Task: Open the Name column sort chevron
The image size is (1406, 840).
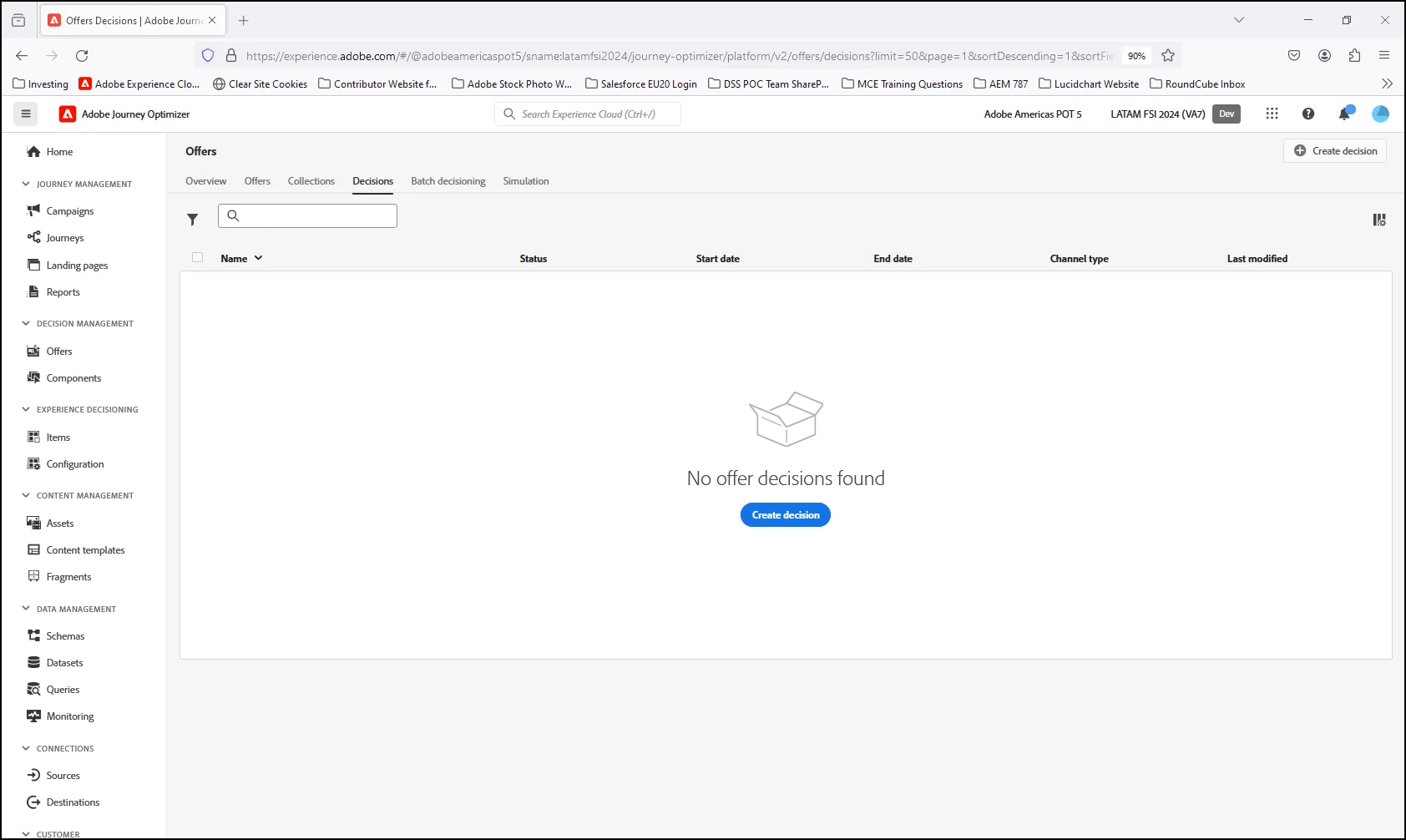Action: click(x=259, y=258)
